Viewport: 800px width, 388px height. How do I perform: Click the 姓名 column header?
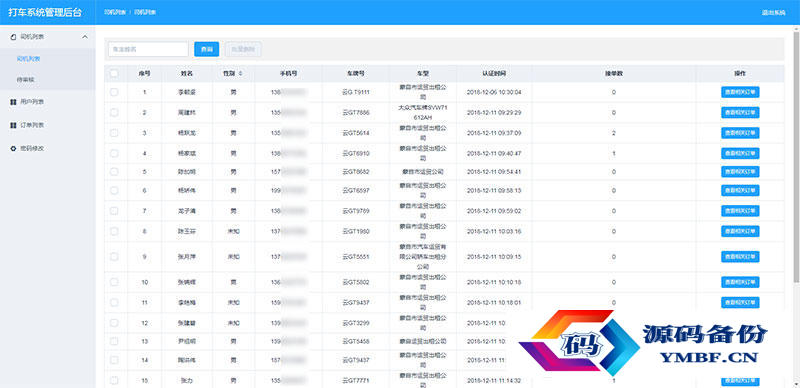(187, 74)
